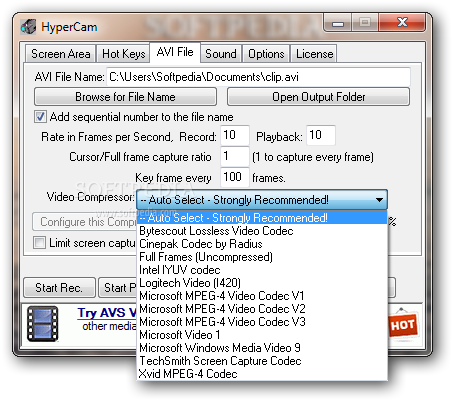
Task: Uncheck Add sequential number to file name
Action: 40,117
